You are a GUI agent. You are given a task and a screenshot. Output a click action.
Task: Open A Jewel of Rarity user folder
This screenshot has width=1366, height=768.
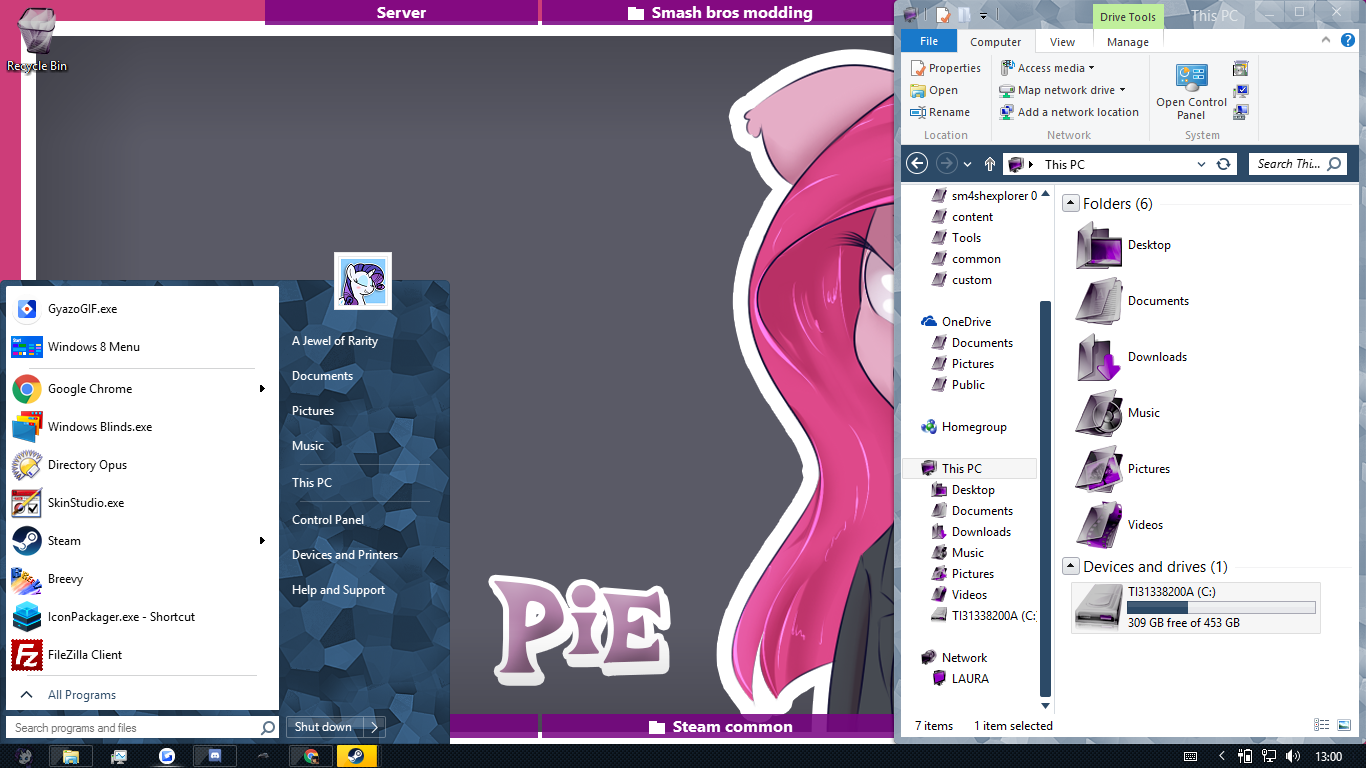pos(335,341)
